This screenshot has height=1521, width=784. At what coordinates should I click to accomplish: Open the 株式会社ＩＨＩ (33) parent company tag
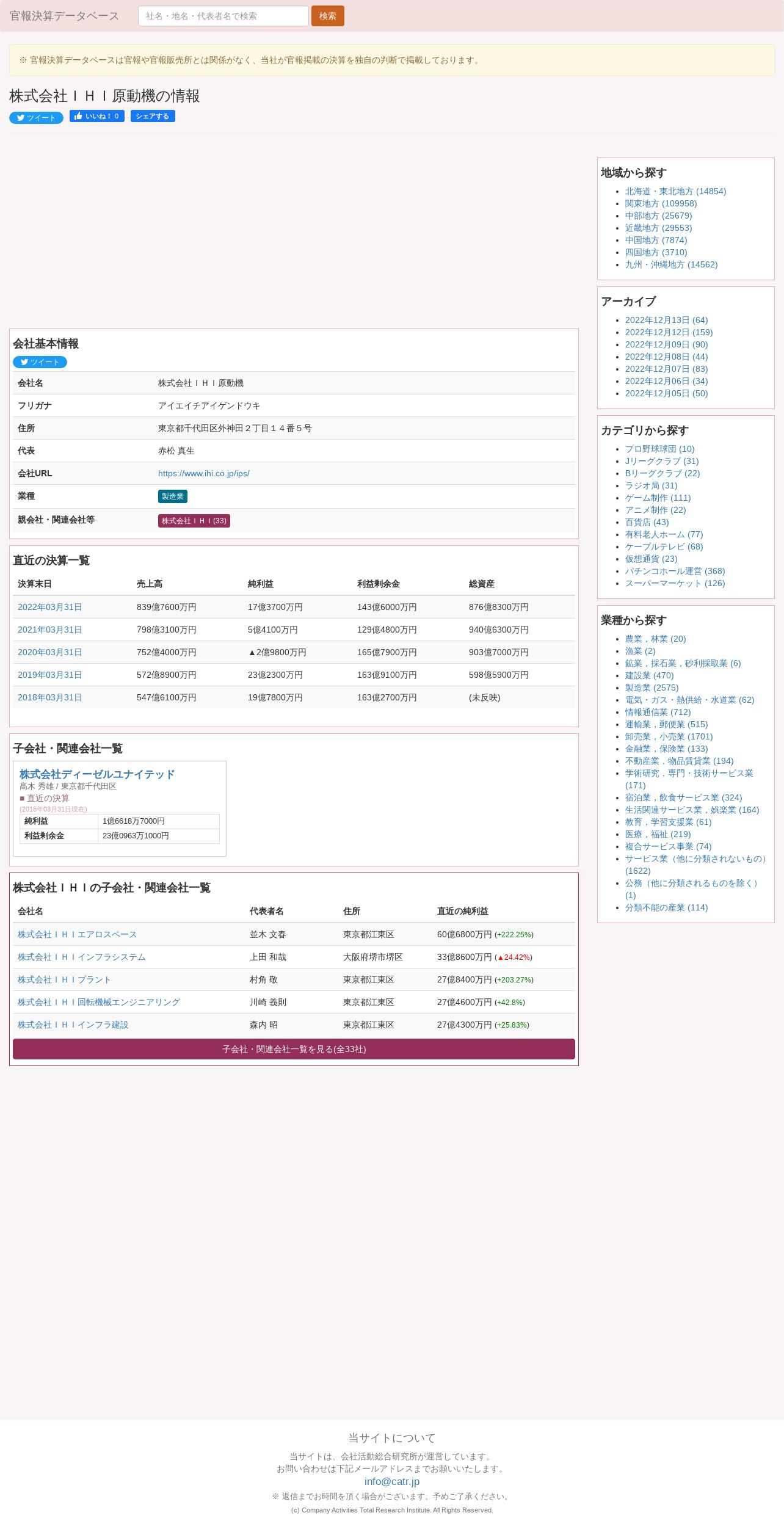194,521
